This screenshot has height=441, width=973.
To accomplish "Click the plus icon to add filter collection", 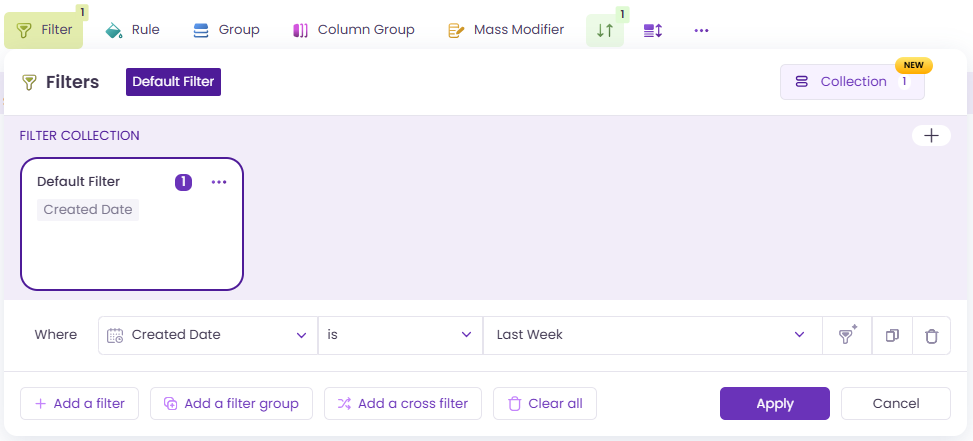I will [931, 135].
